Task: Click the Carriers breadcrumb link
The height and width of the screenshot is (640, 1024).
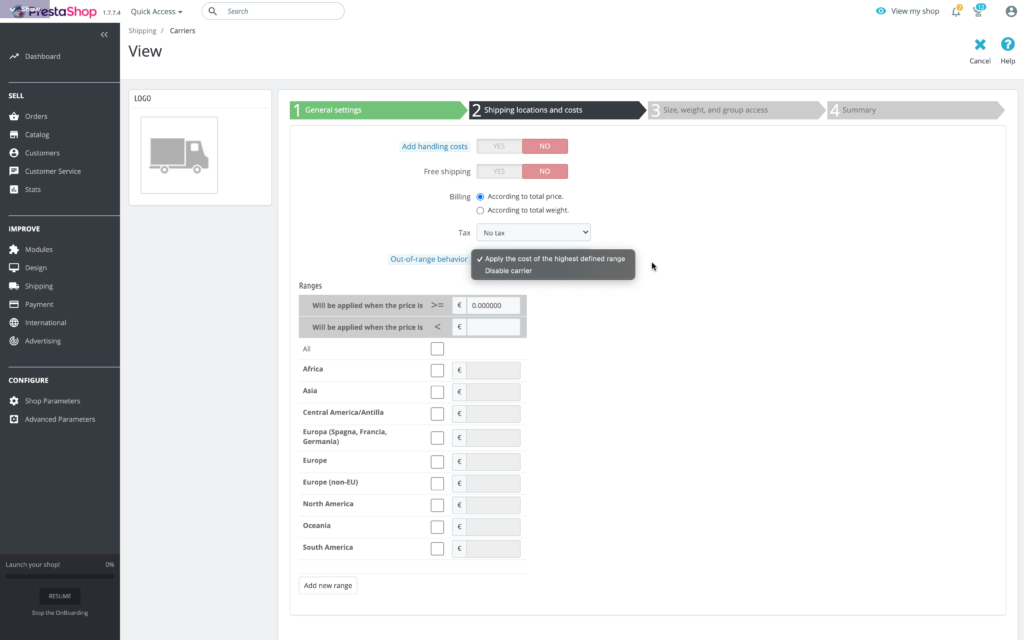Action: [182, 31]
